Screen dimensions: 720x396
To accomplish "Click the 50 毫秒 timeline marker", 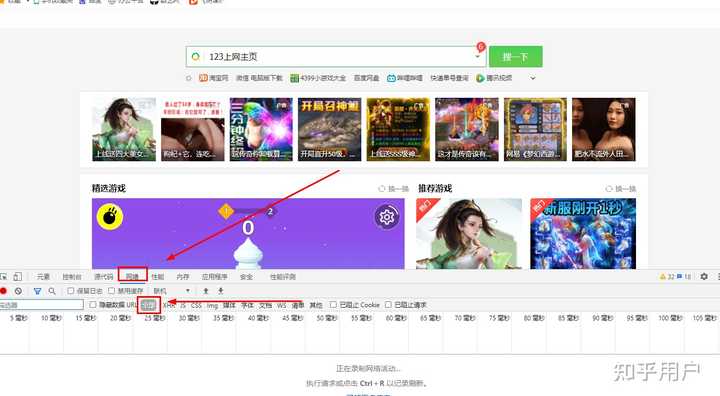I will (x=326, y=318).
